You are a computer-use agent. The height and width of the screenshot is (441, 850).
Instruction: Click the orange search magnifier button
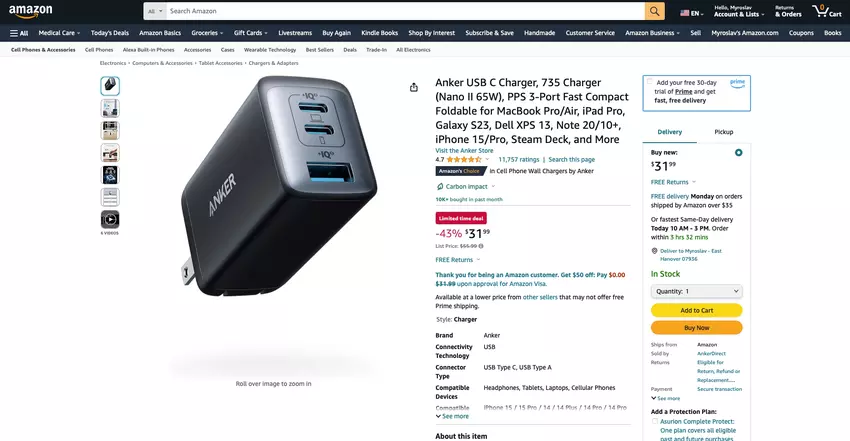[654, 11]
